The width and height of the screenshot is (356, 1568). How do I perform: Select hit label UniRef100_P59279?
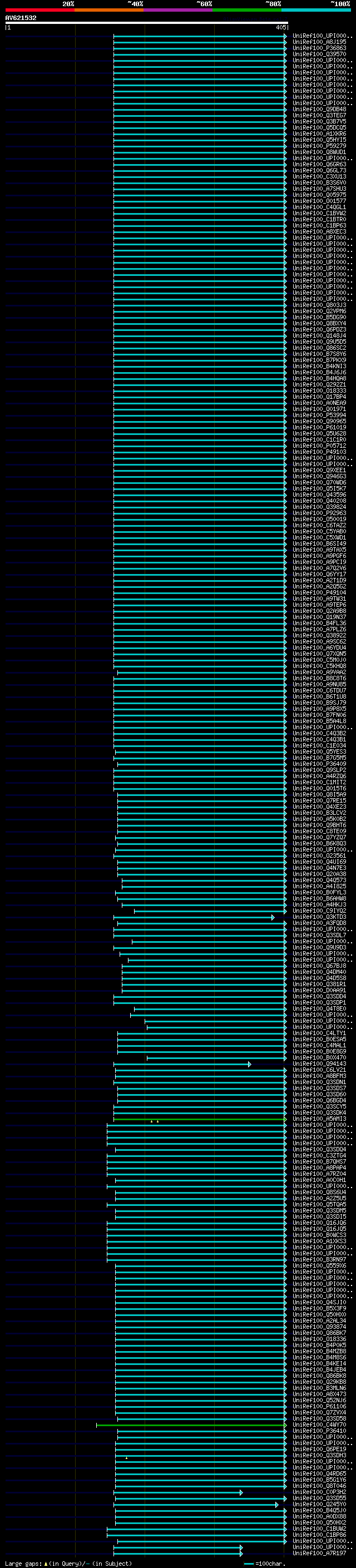319,146
